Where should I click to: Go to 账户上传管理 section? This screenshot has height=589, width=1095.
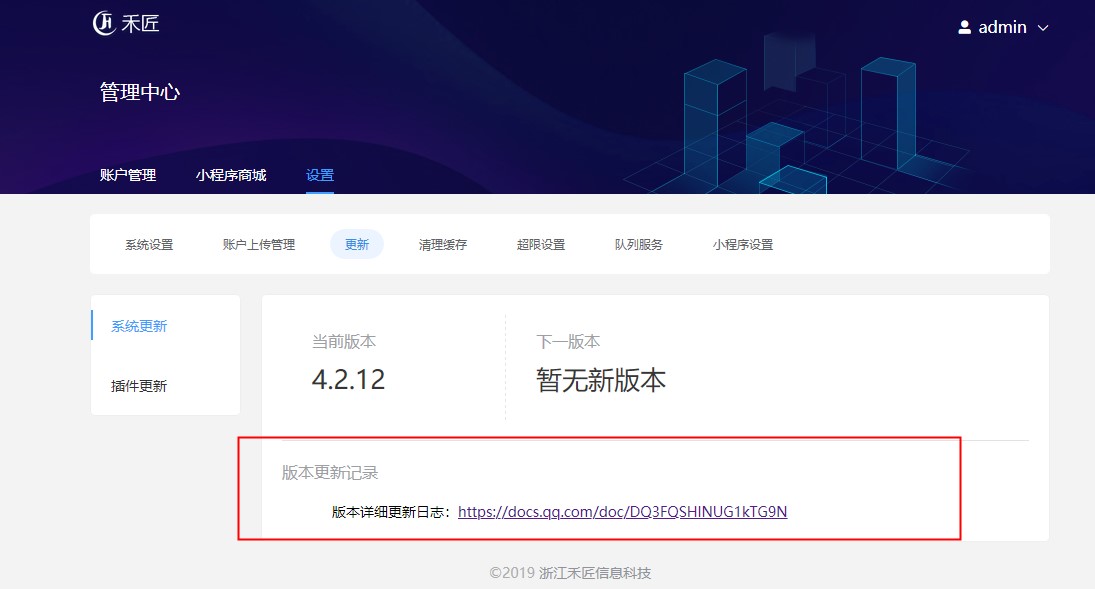[256, 243]
